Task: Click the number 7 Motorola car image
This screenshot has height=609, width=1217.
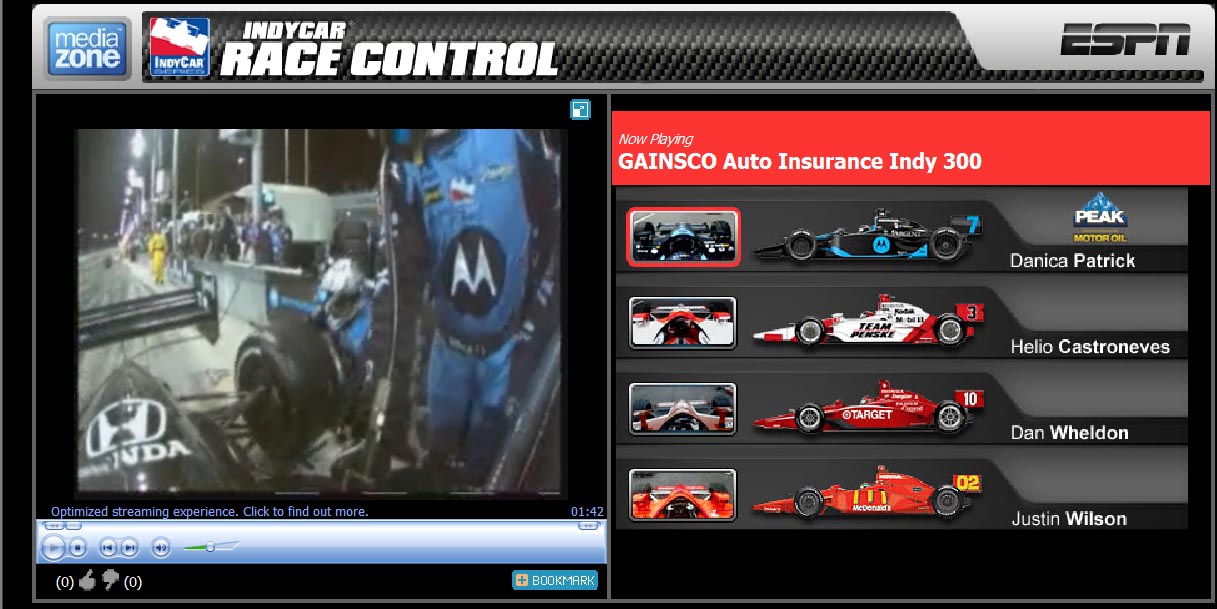Action: (866, 236)
